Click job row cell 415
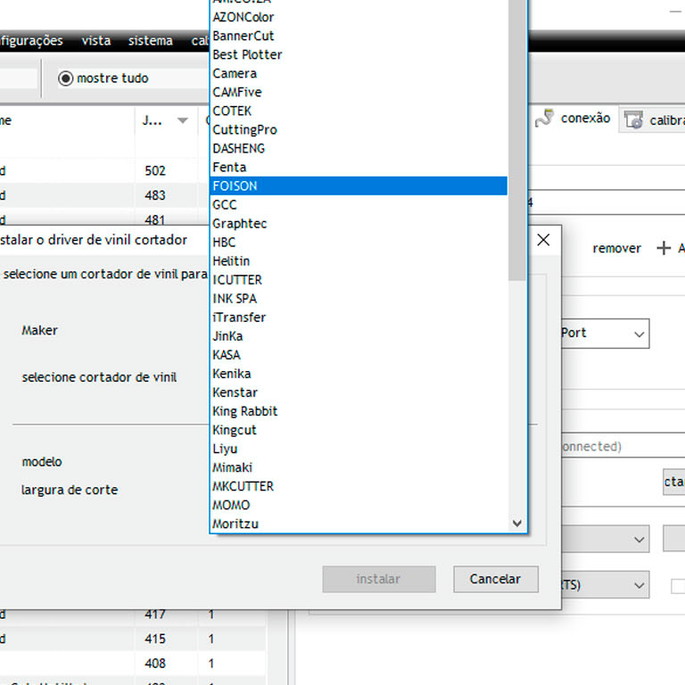Image resolution: width=685 pixels, height=685 pixels. (x=155, y=639)
